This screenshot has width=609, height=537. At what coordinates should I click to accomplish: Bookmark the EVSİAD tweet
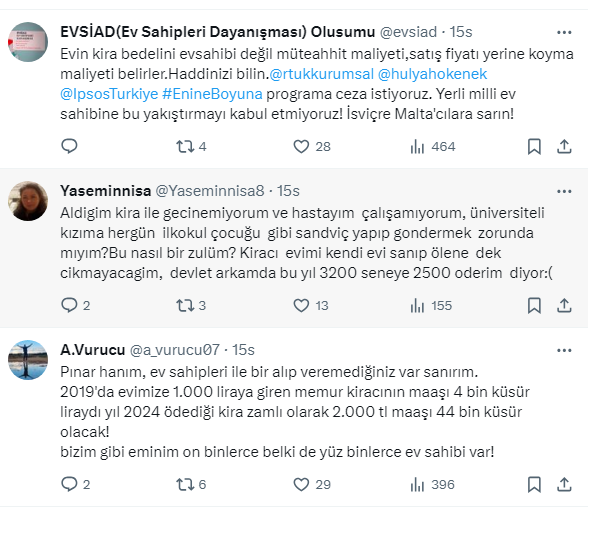[x=534, y=146]
